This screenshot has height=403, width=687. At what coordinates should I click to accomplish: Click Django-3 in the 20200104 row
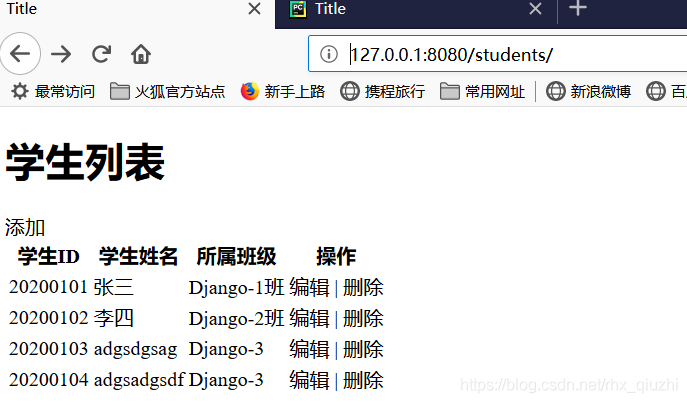[226, 380]
